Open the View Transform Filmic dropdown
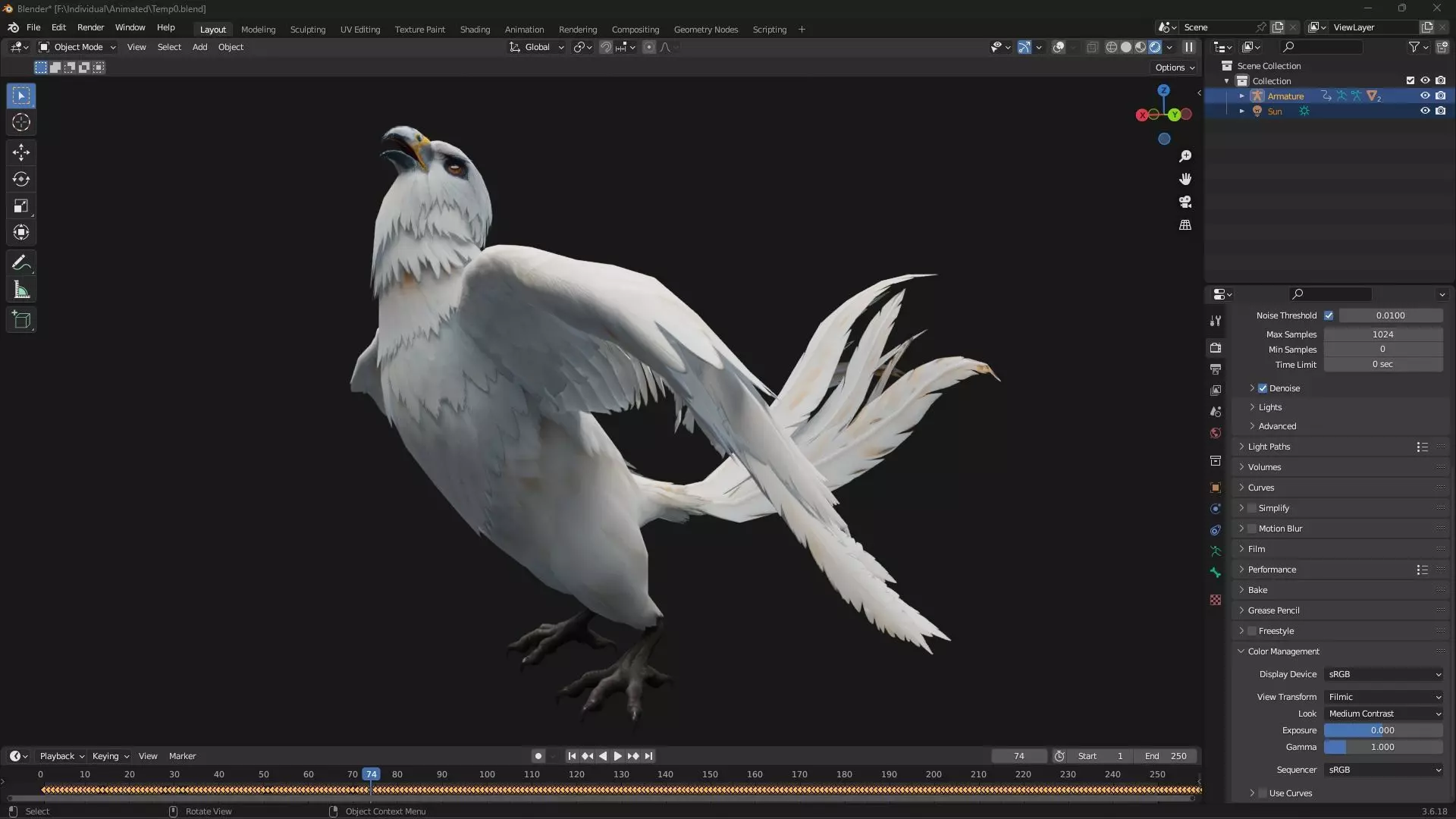 (1384, 697)
